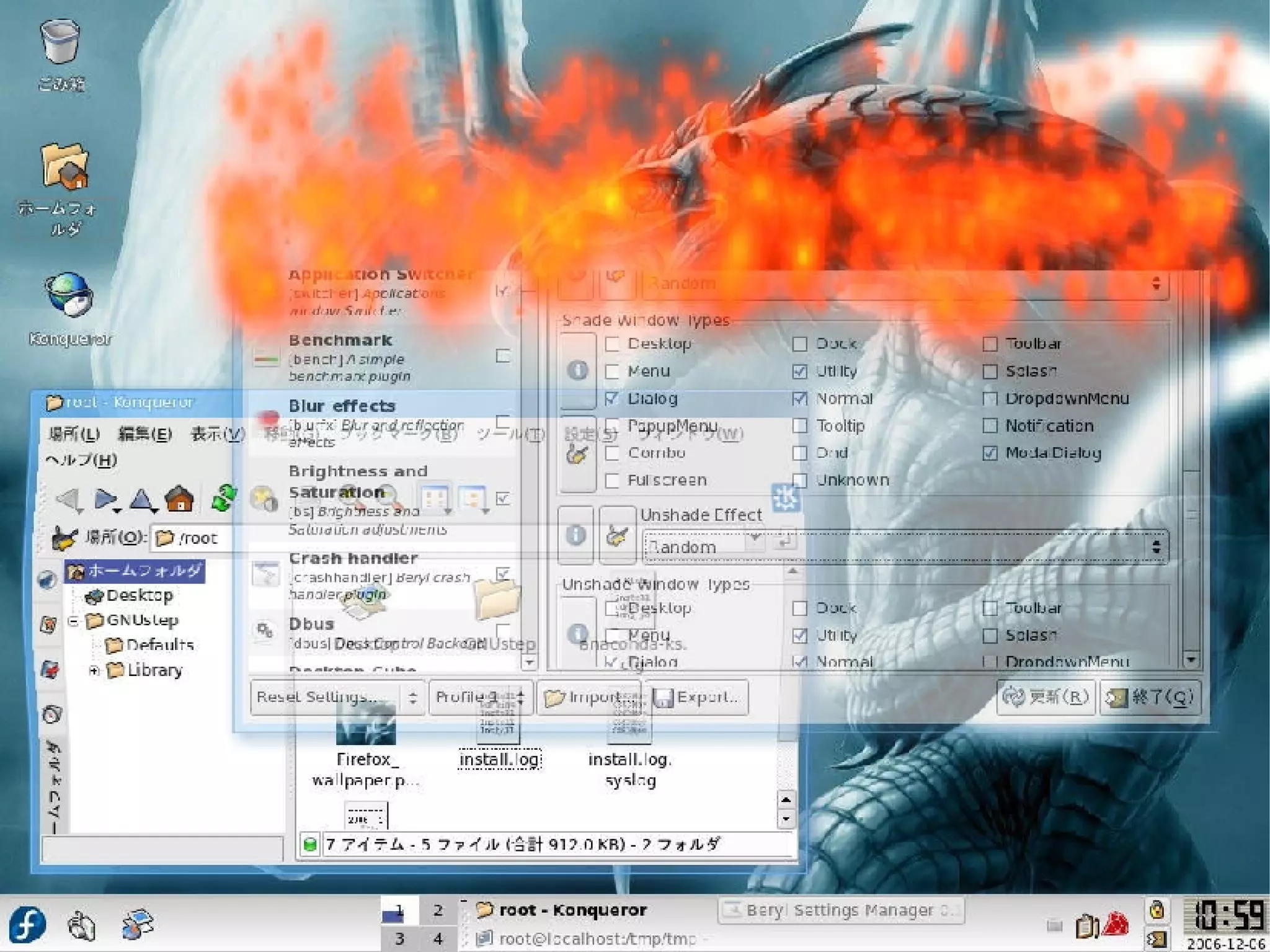Viewport: 1270px width, 952px height.
Task: Enable the Benchmark plugin checkbox
Action: [x=503, y=355]
